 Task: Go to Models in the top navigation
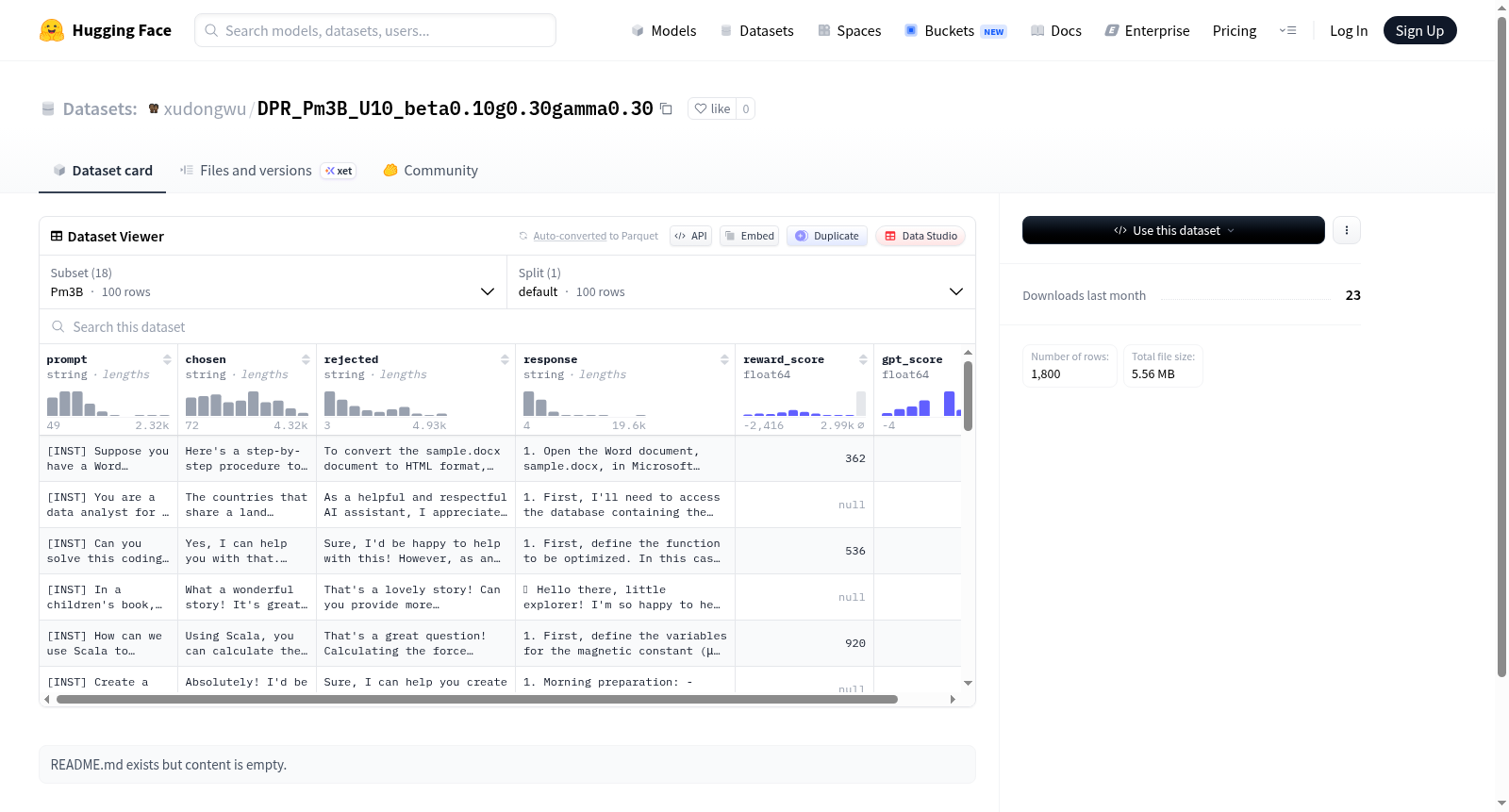pos(664,31)
